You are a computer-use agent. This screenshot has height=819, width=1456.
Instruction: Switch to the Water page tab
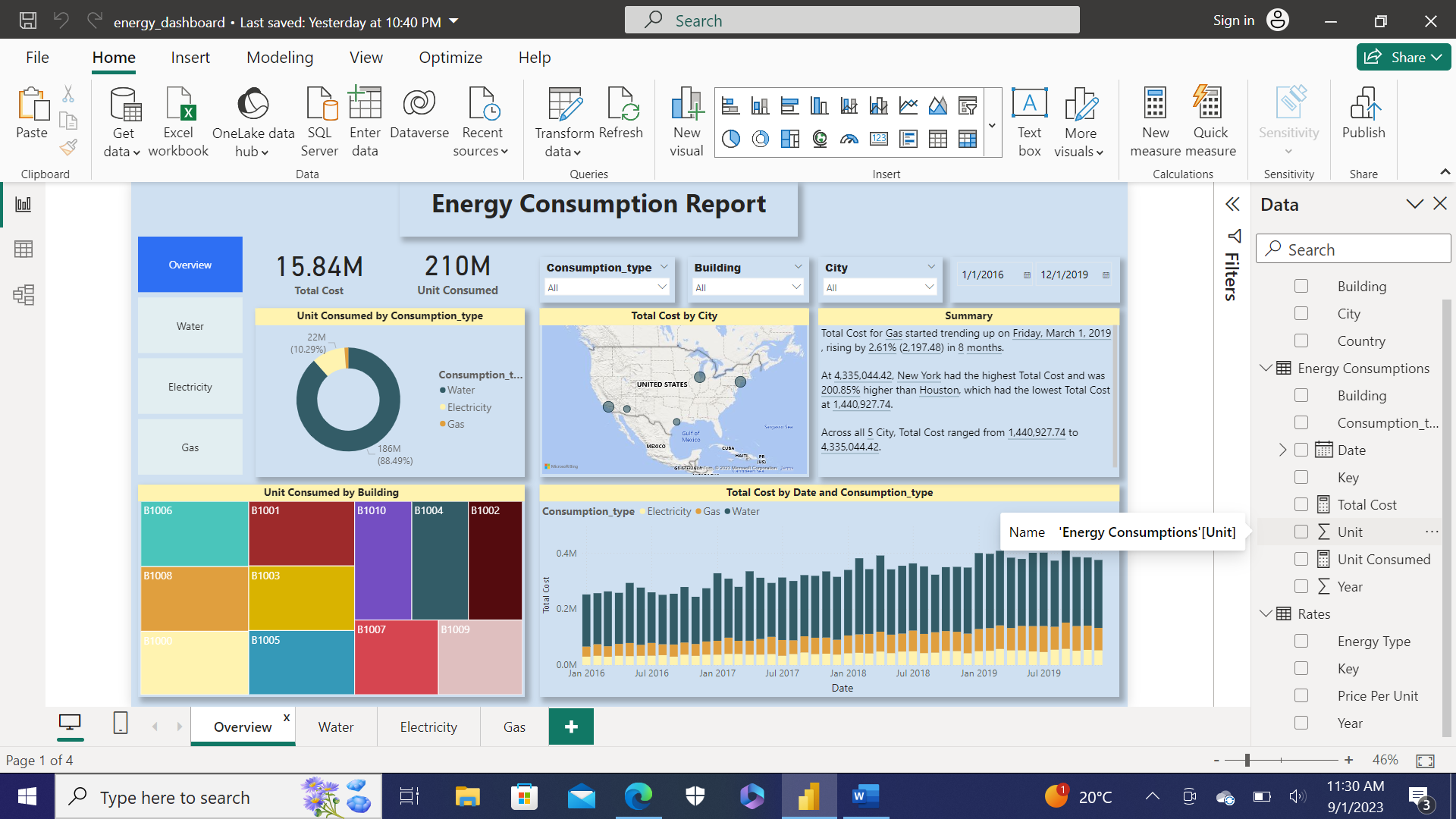click(335, 726)
